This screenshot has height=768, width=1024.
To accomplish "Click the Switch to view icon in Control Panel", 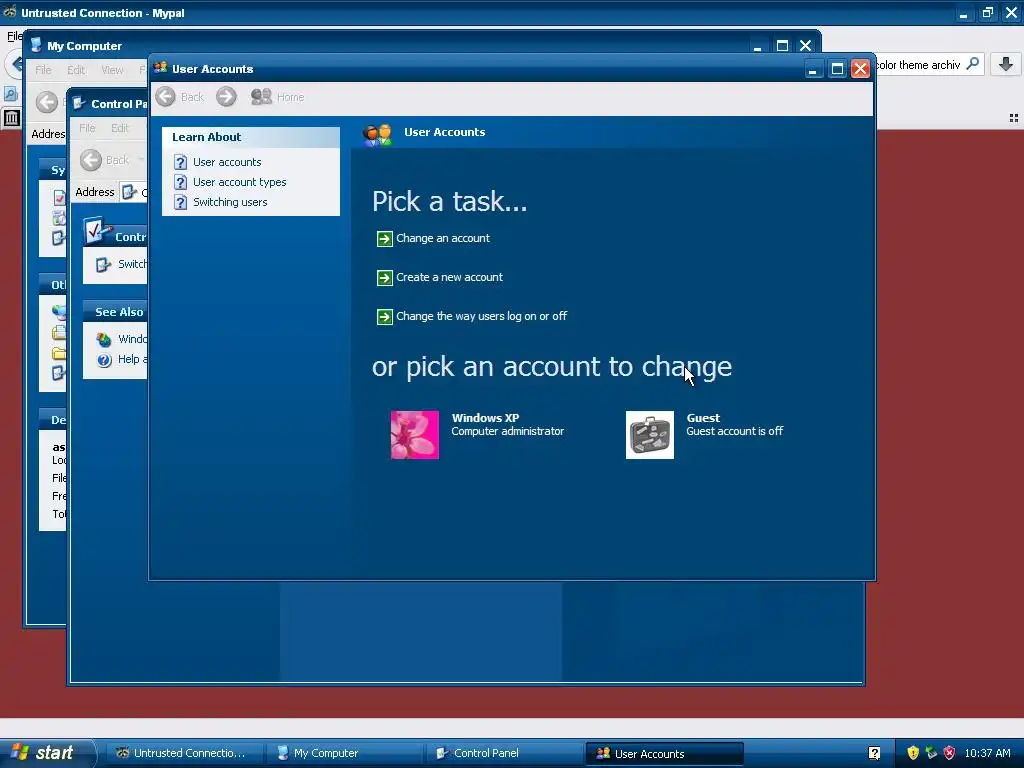I will [103, 264].
